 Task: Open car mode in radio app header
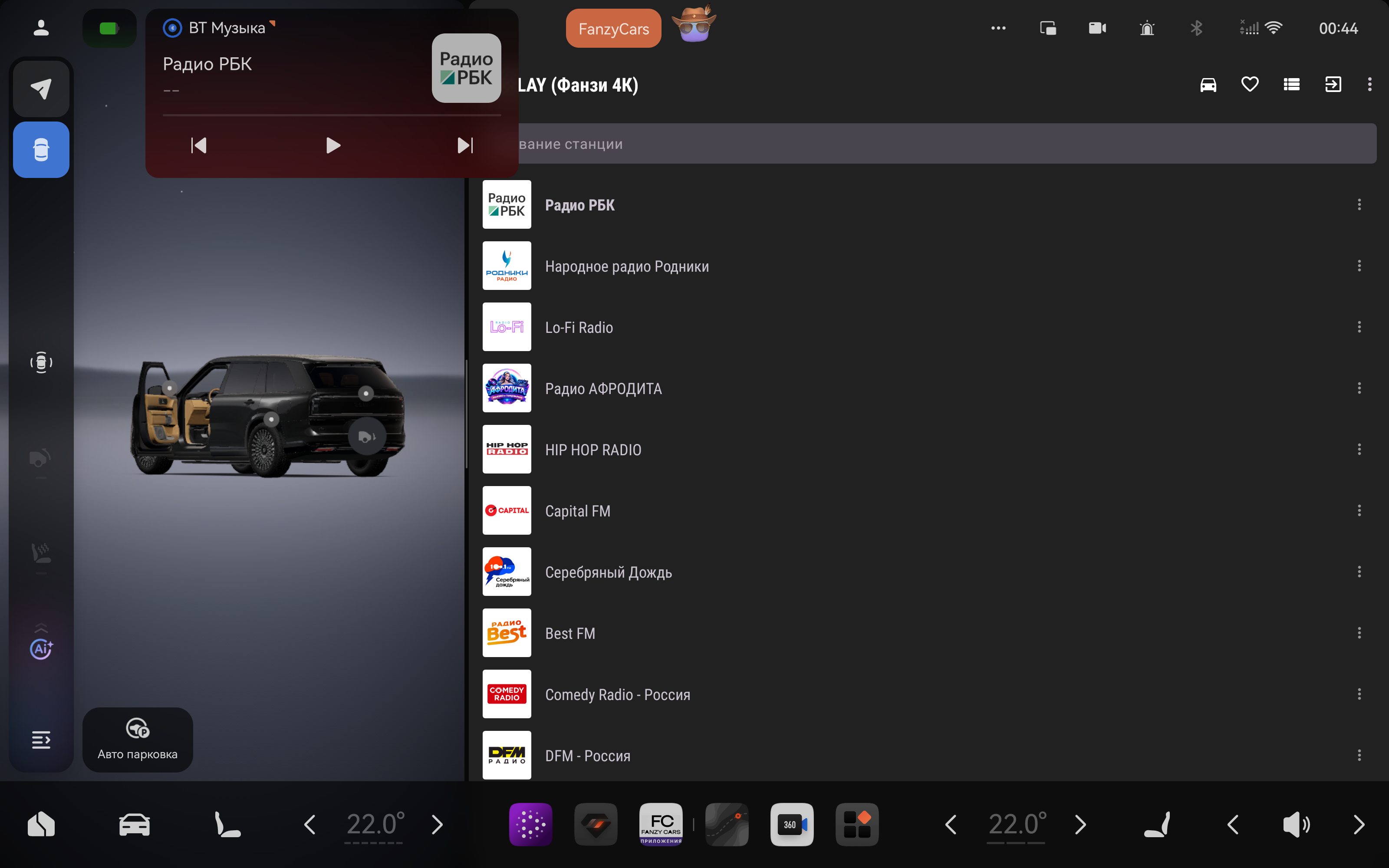point(1208,85)
